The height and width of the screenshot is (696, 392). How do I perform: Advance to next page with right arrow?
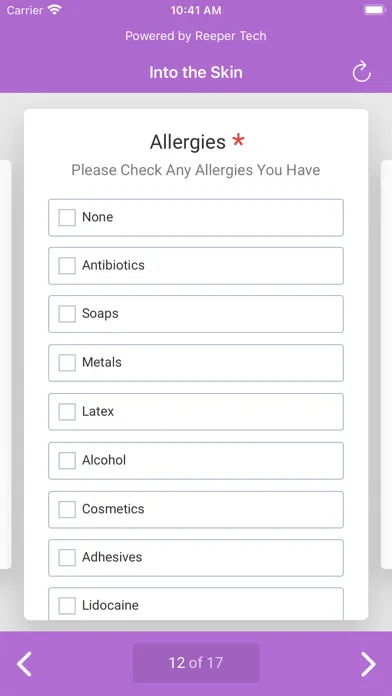[x=368, y=664]
